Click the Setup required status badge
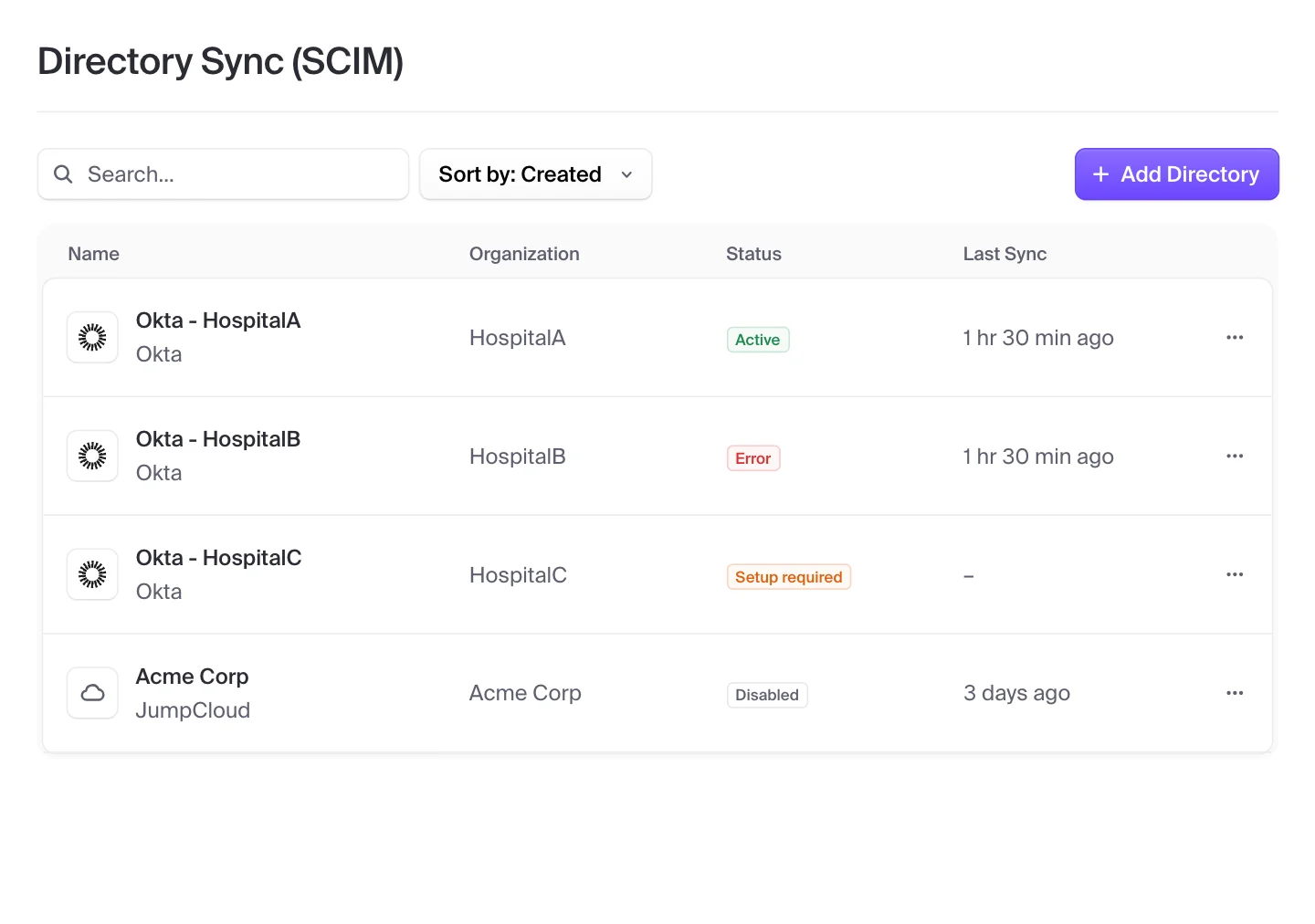This screenshot has height=924, width=1315. (789, 577)
